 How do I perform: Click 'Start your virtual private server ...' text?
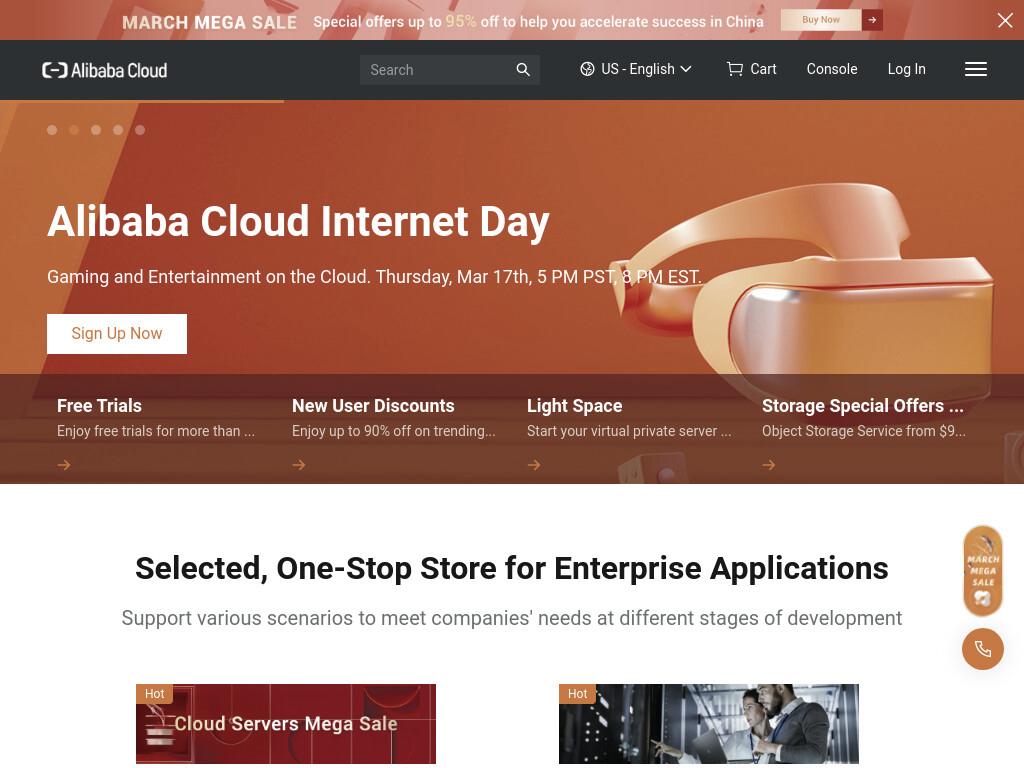pyautogui.click(x=629, y=431)
